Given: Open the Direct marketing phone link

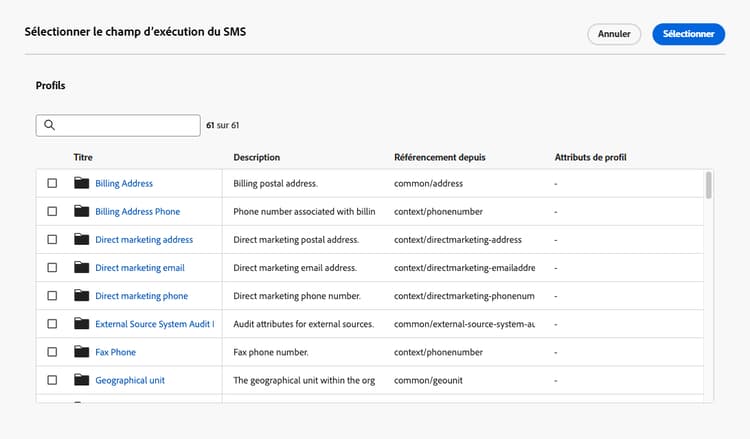Looking at the screenshot, I should (x=141, y=296).
